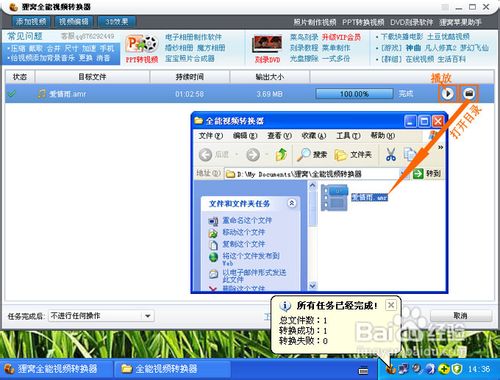Click the language bar keyboard icon
This screenshot has width=500, height=380.
click(x=363, y=370)
